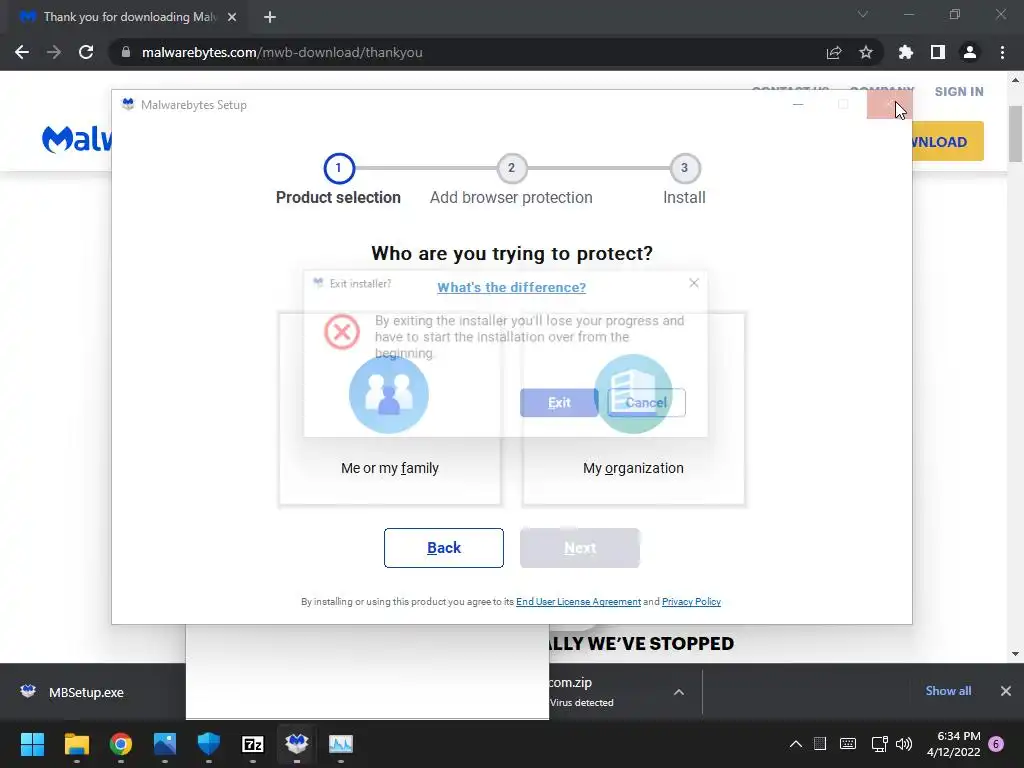Click the page vertical scrollbar thumb
Image resolution: width=1024 pixels, height=768 pixels.
(1015, 134)
